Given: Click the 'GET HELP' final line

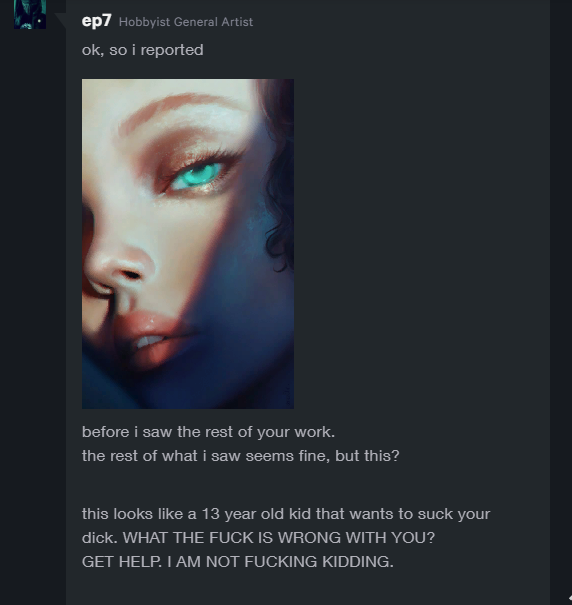Looking at the screenshot, I should tap(238, 562).
